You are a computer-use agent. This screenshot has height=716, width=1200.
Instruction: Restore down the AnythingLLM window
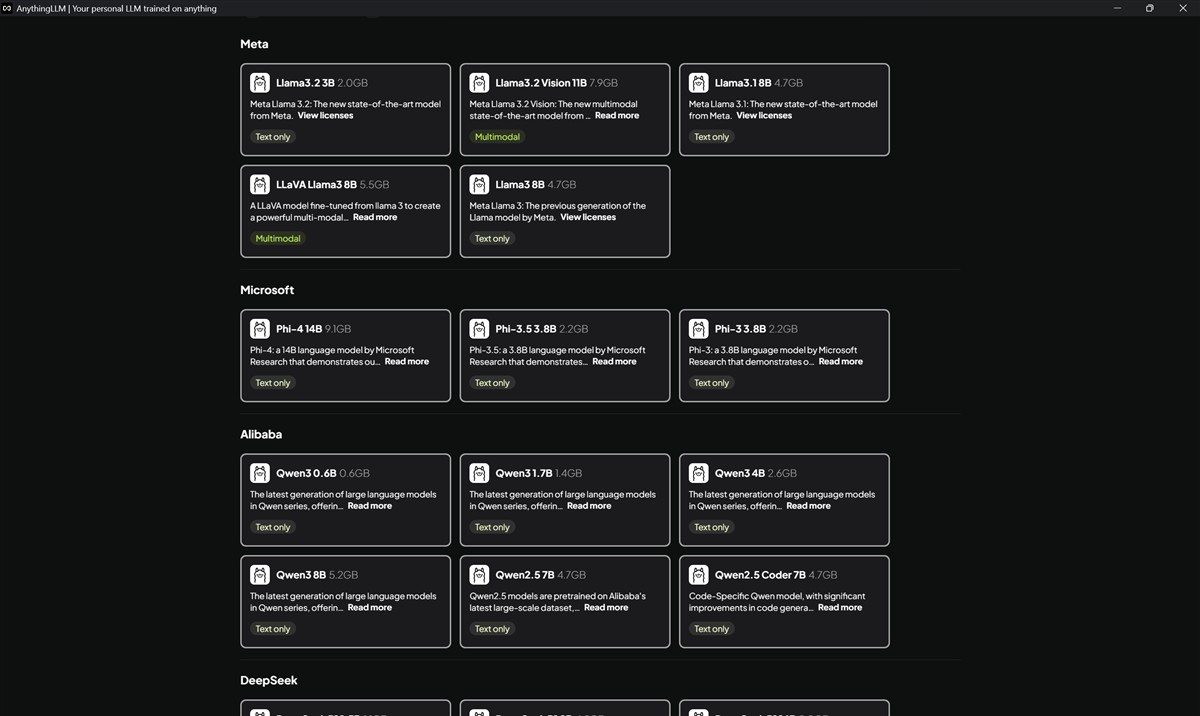(x=1149, y=8)
